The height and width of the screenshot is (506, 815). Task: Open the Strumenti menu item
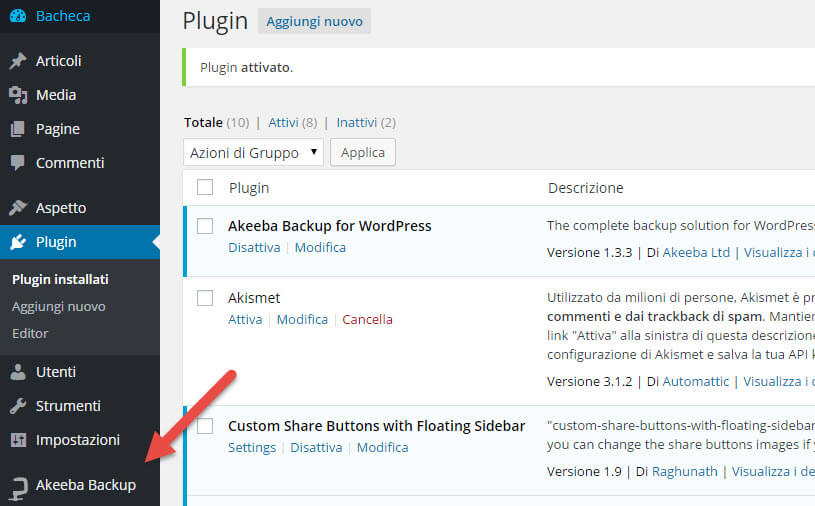coord(68,406)
